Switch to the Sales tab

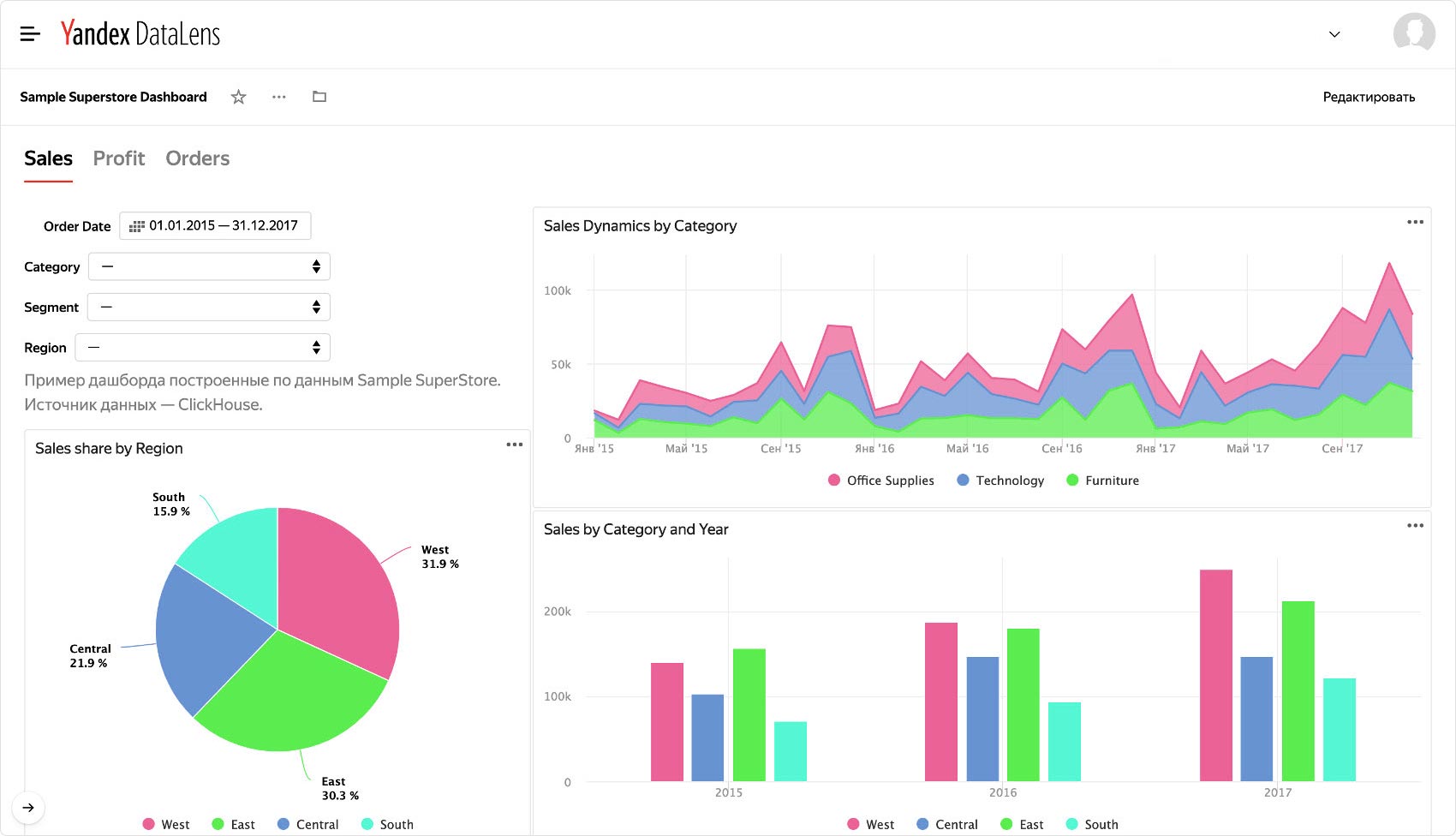tap(48, 158)
